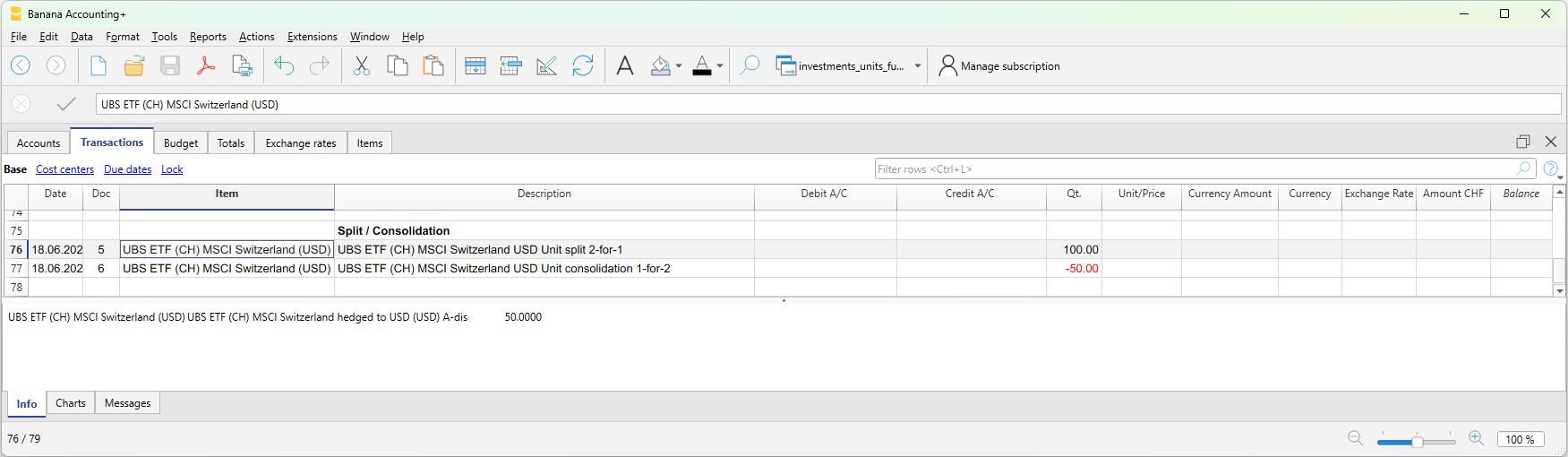
Task: Open the Messages tab in the bottom panel
Action: pyautogui.click(x=127, y=403)
